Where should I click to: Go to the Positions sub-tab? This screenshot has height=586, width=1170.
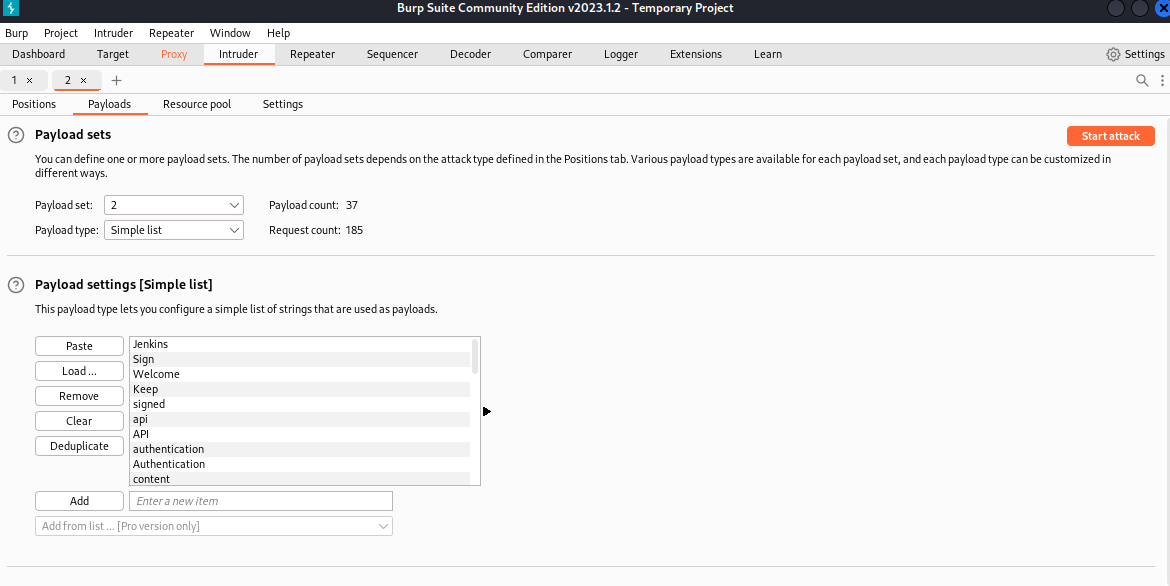point(34,105)
